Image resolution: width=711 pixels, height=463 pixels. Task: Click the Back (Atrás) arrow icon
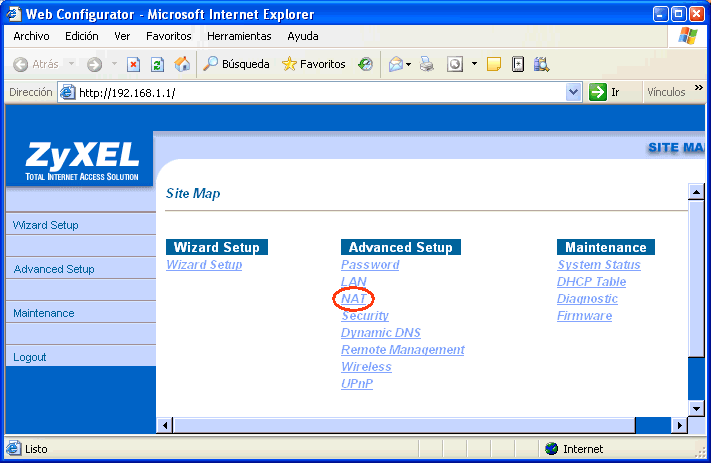[20, 64]
